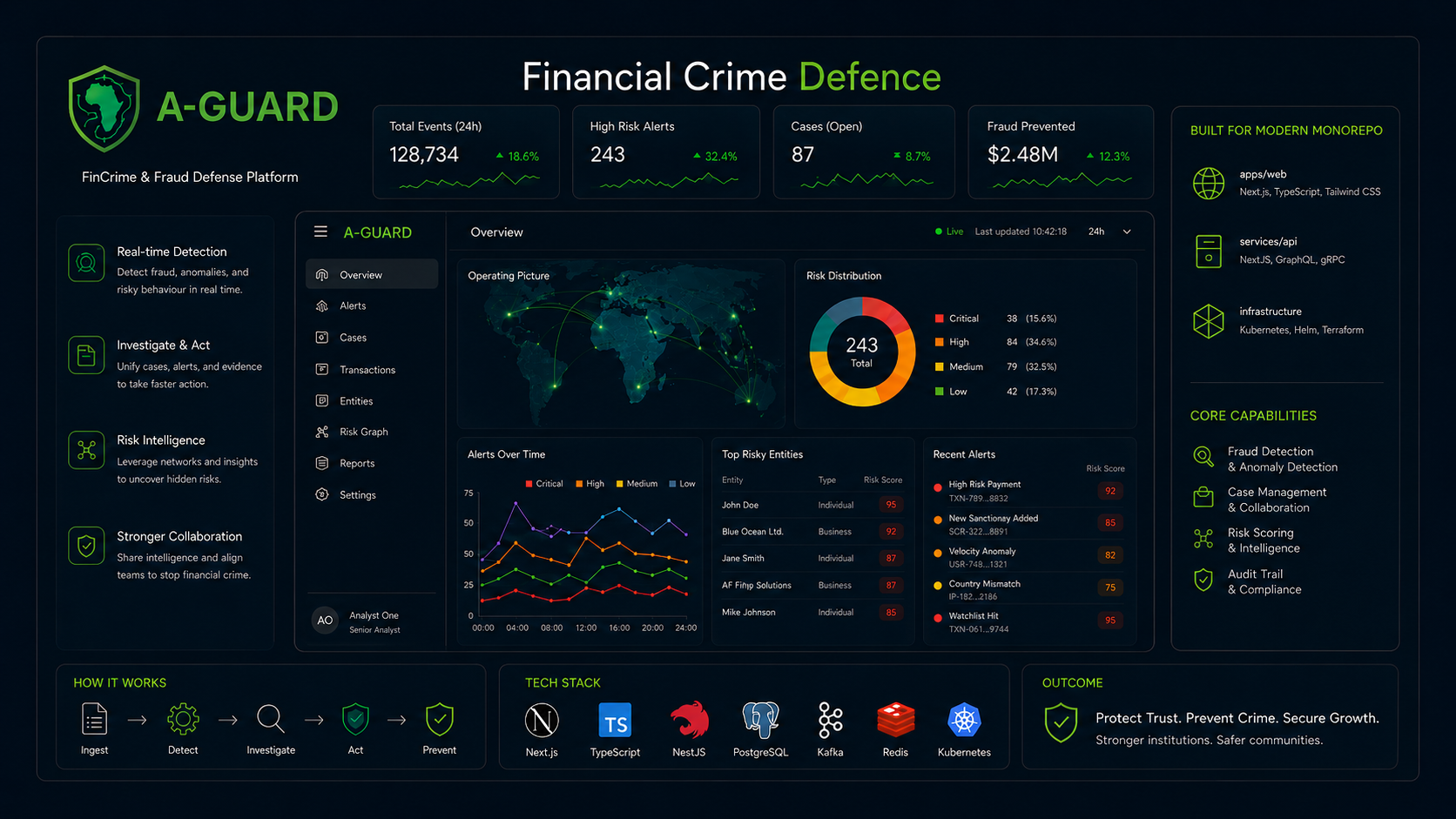Click the Alerts bell icon
The image size is (1456, 819).
click(322, 305)
